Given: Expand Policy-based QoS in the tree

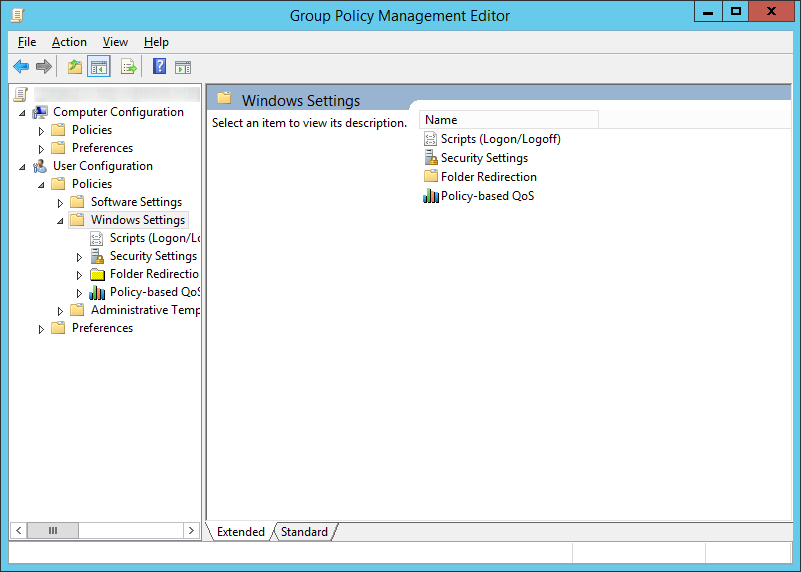Looking at the screenshot, I should point(79,293).
